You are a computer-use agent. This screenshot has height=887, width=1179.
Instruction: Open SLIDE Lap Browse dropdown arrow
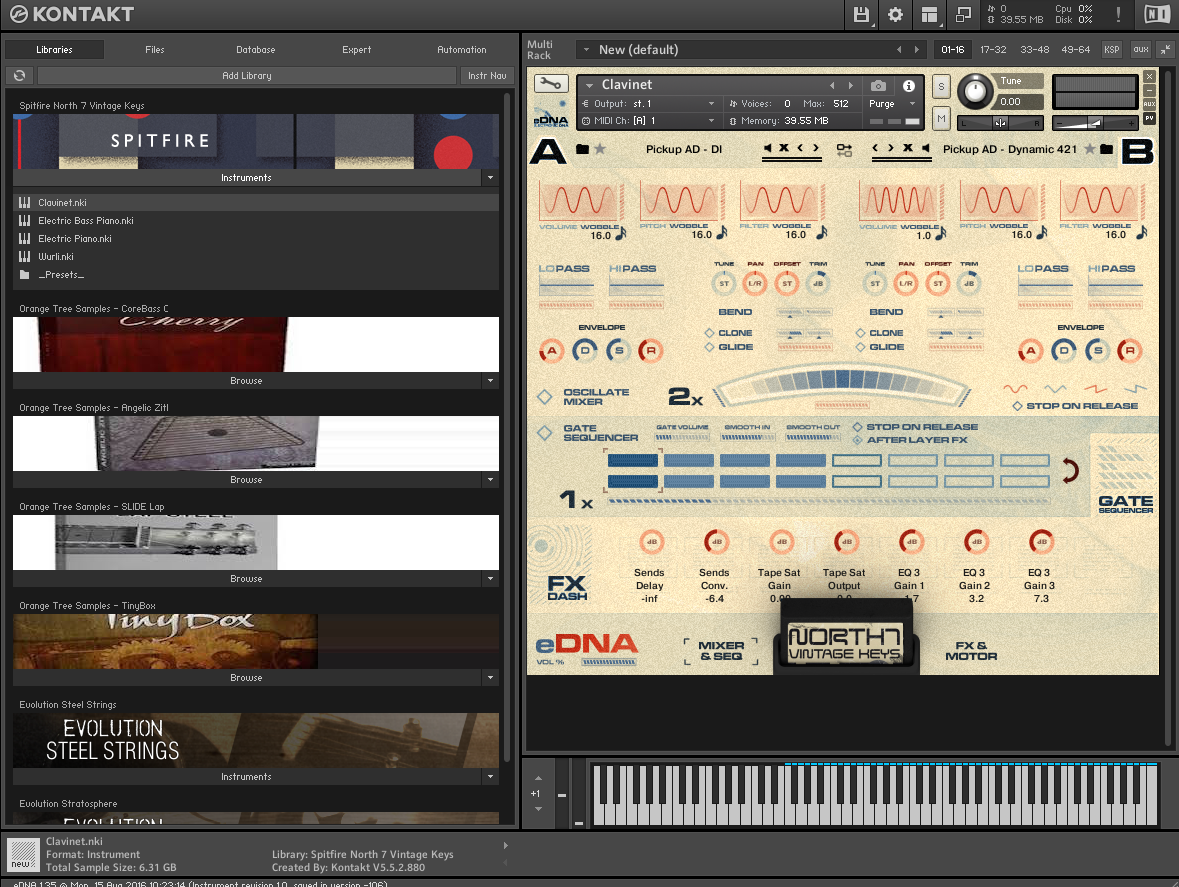[490, 579]
